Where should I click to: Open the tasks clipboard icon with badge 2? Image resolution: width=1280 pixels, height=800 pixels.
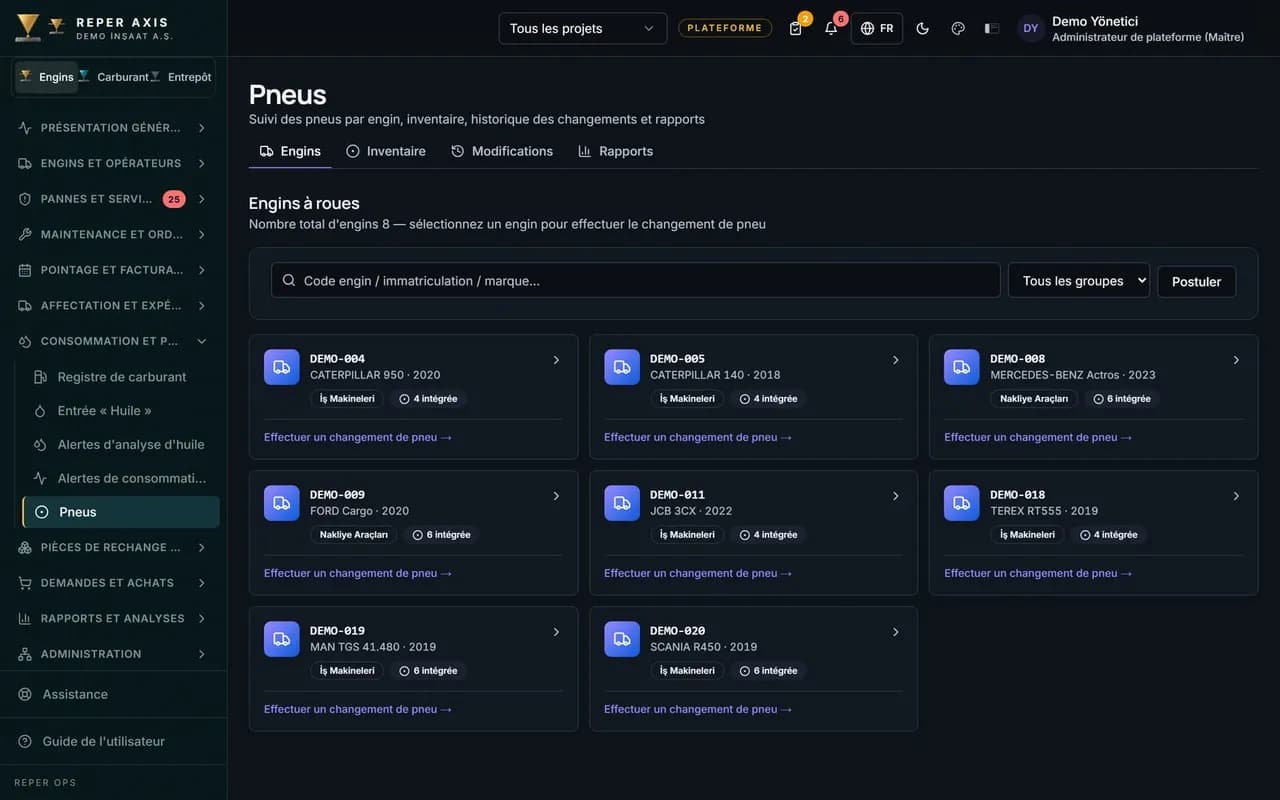(796, 28)
